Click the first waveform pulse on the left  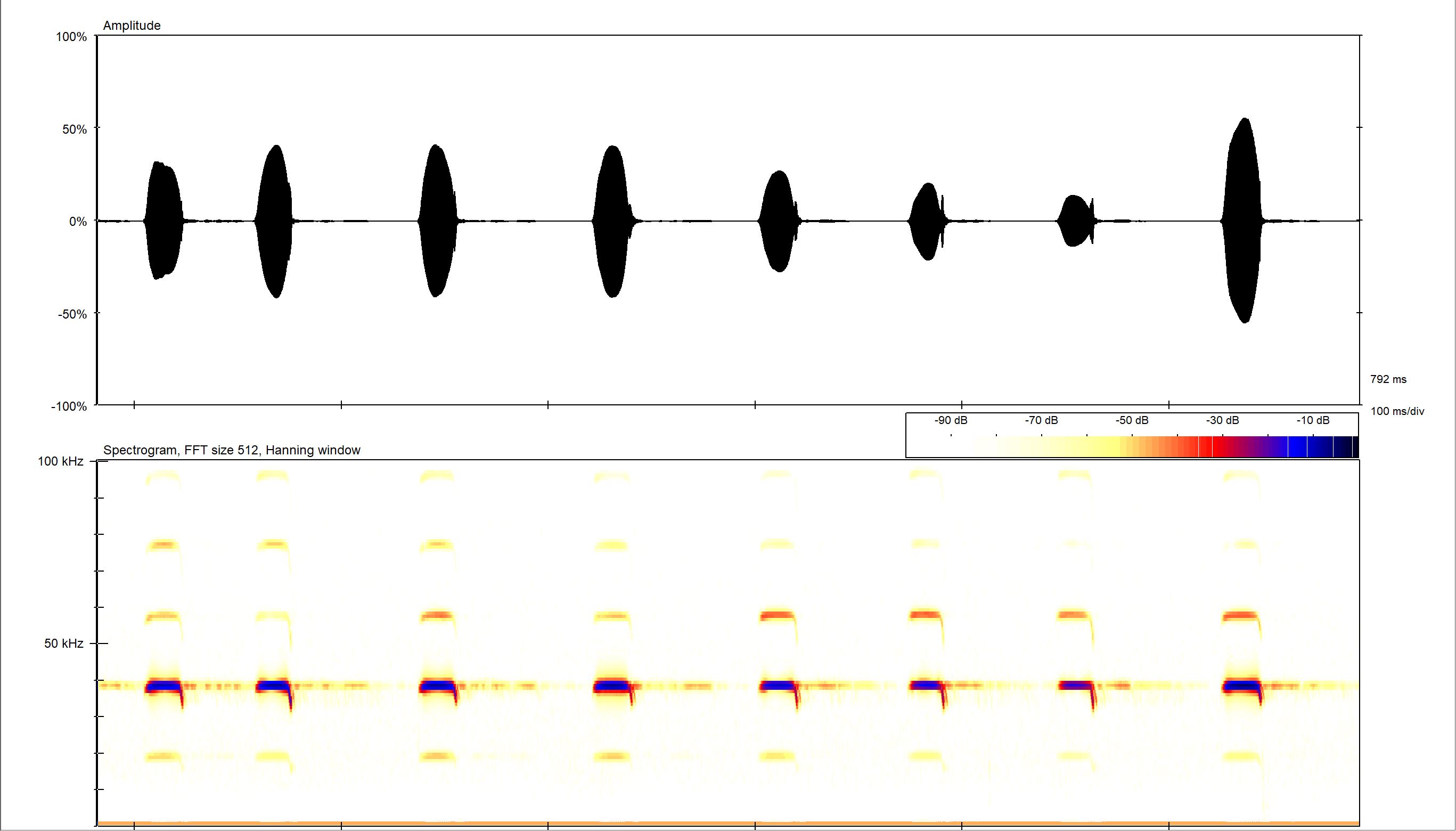click(163, 221)
